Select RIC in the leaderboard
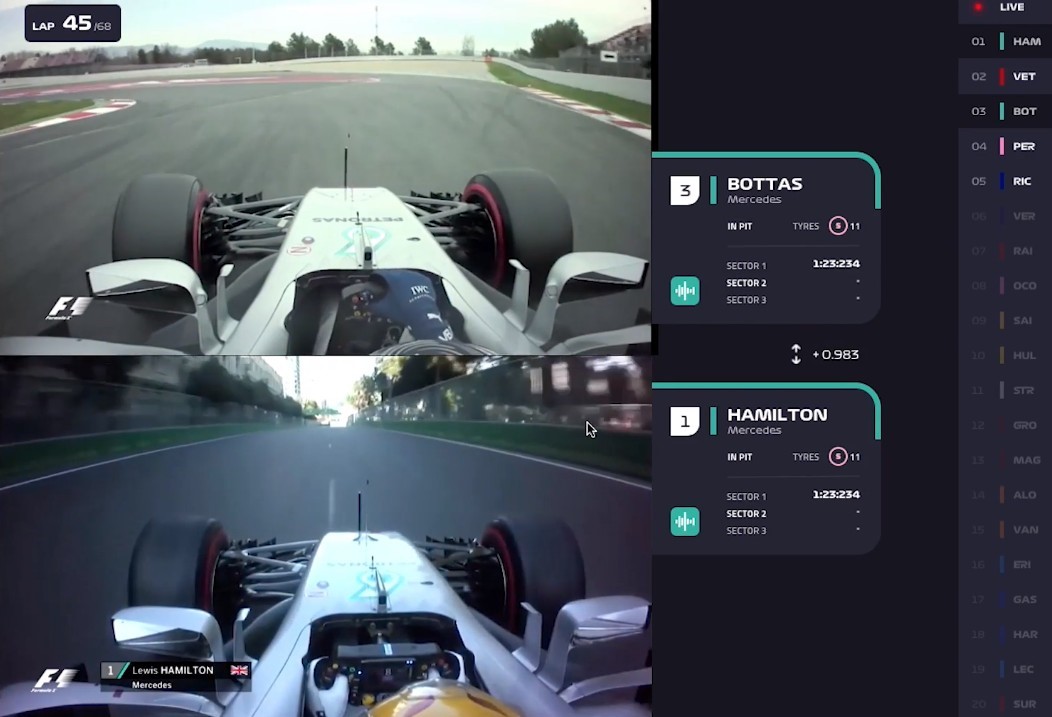The width and height of the screenshot is (1052, 717). pyautogui.click(x=1005, y=181)
